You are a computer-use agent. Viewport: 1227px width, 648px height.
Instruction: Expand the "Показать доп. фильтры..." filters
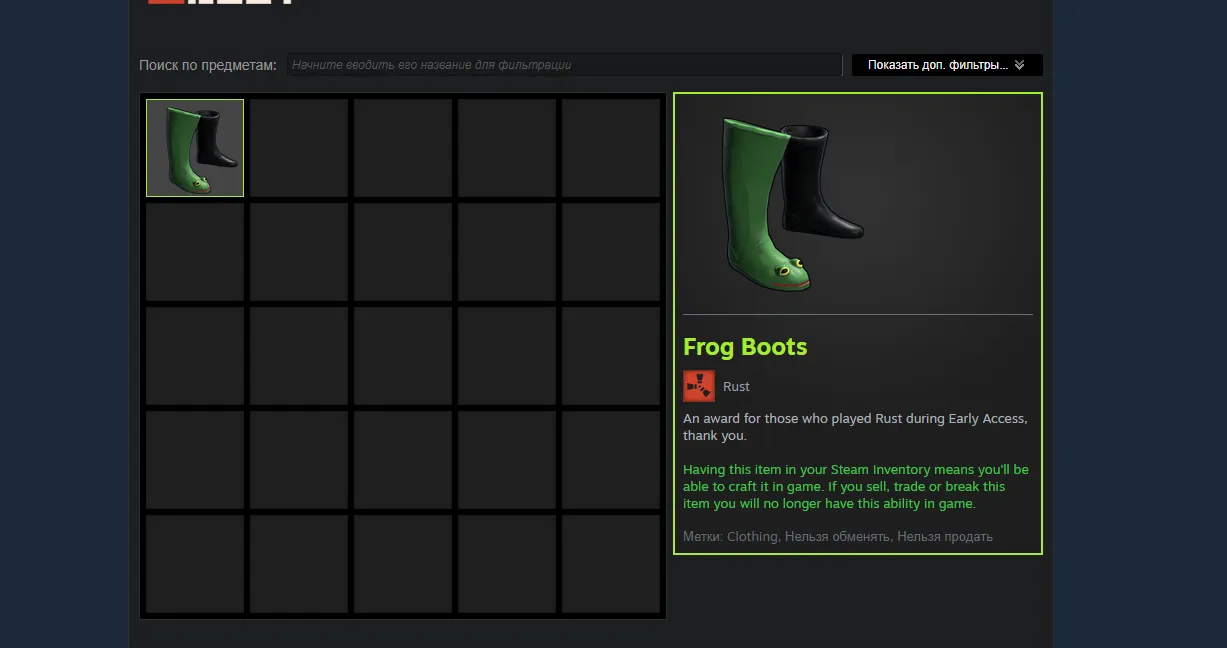(947, 65)
